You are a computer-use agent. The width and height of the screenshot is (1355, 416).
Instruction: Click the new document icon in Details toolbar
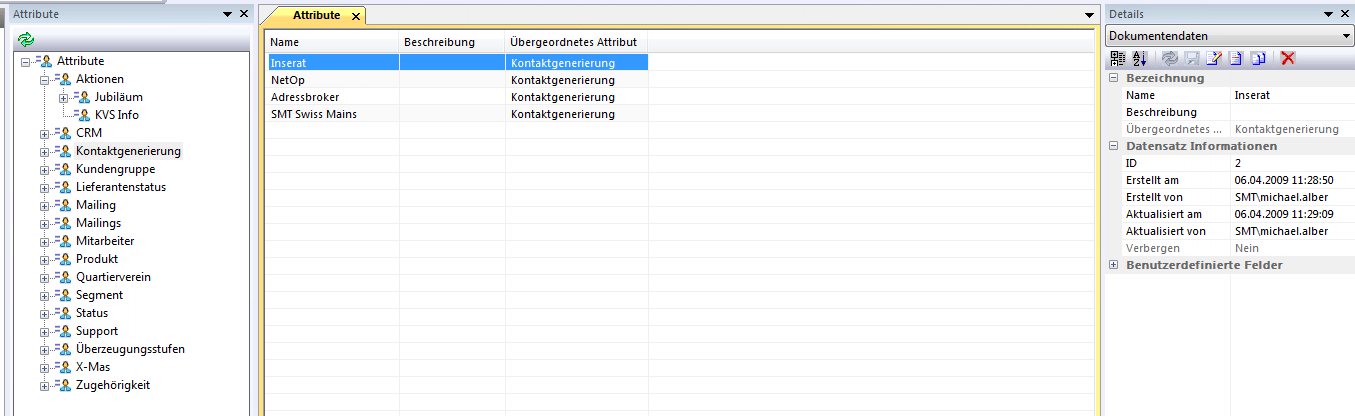coord(1236,58)
